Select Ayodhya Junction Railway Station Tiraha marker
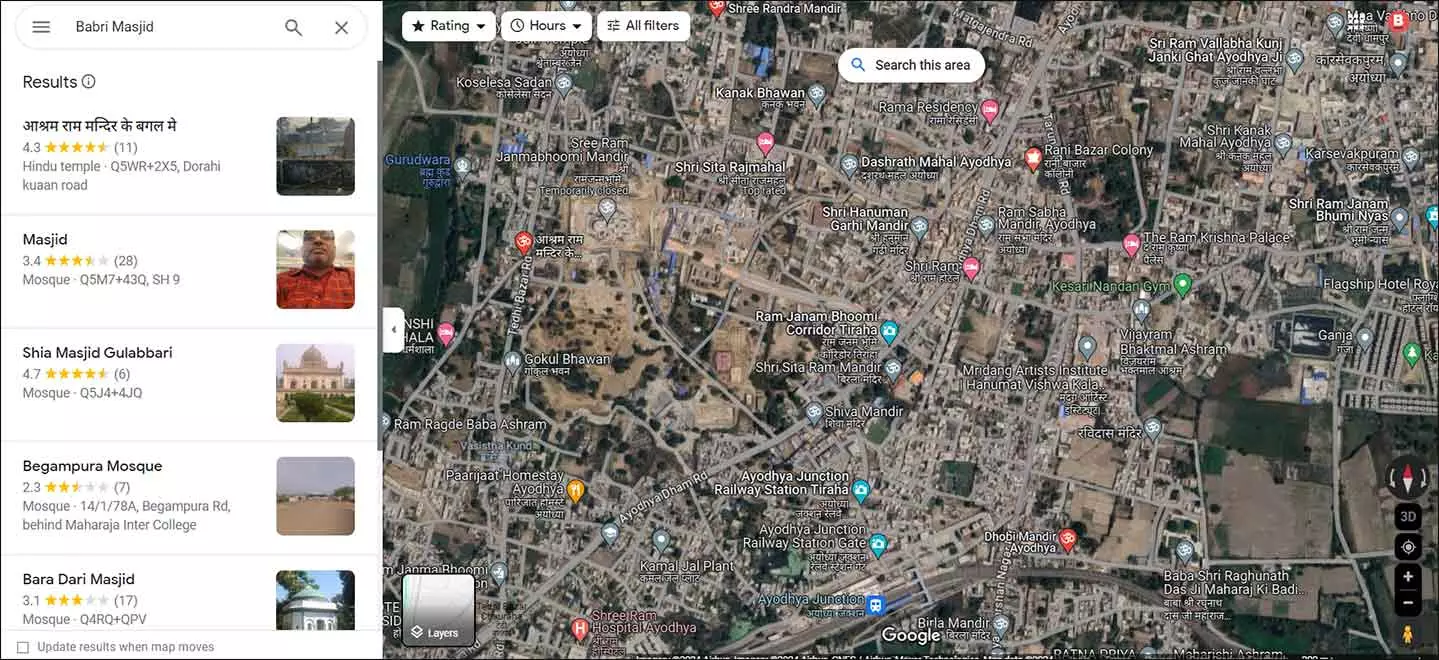The height and width of the screenshot is (660, 1439). click(x=861, y=490)
